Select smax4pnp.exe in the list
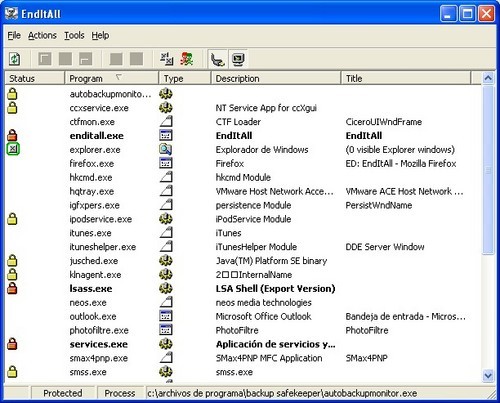The image size is (500, 403). tap(99, 358)
